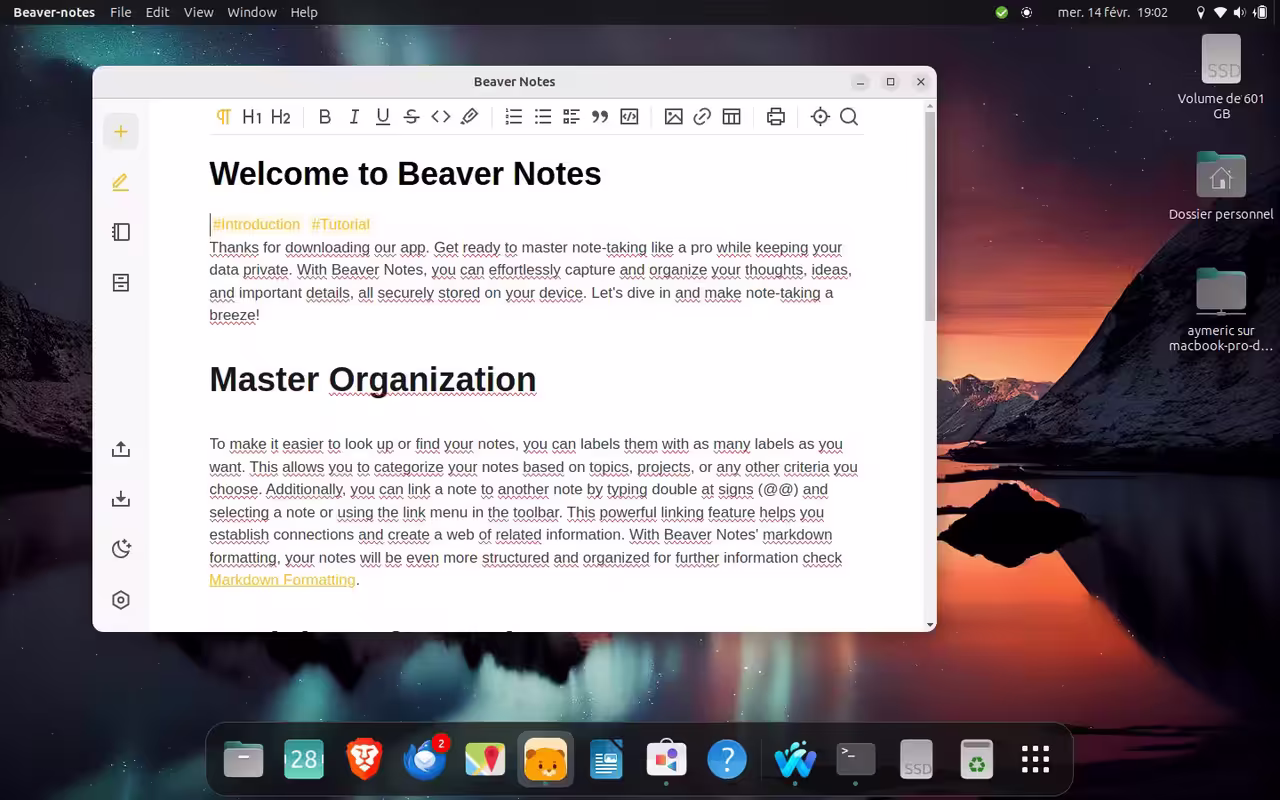
Task: Click the note's vertical scrollbar
Action: [930, 216]
